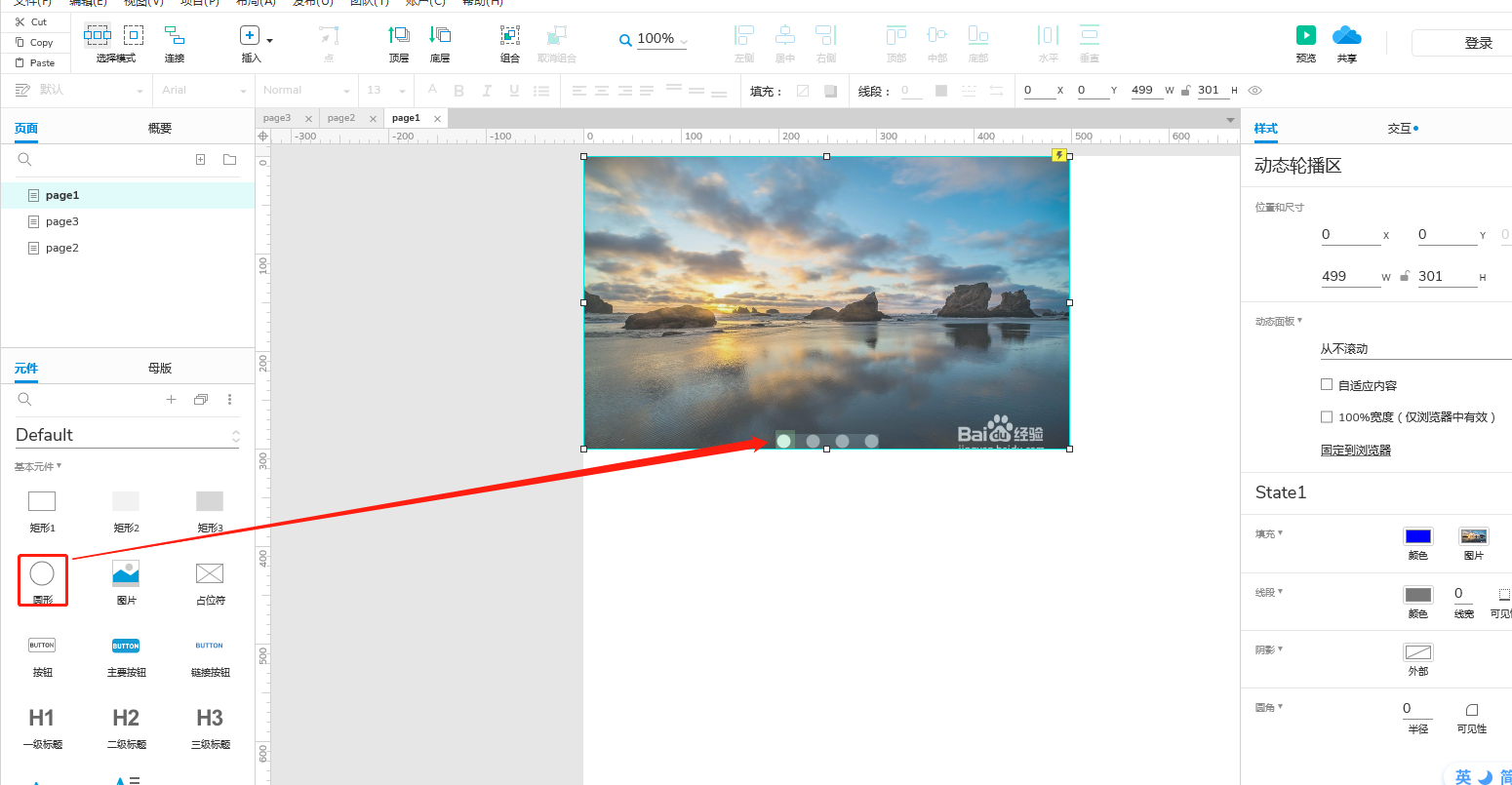Pick the 图片 image widget from library
Image resolution: width=1512 pixels, height=785 pixels.
(x=126, y=582)
